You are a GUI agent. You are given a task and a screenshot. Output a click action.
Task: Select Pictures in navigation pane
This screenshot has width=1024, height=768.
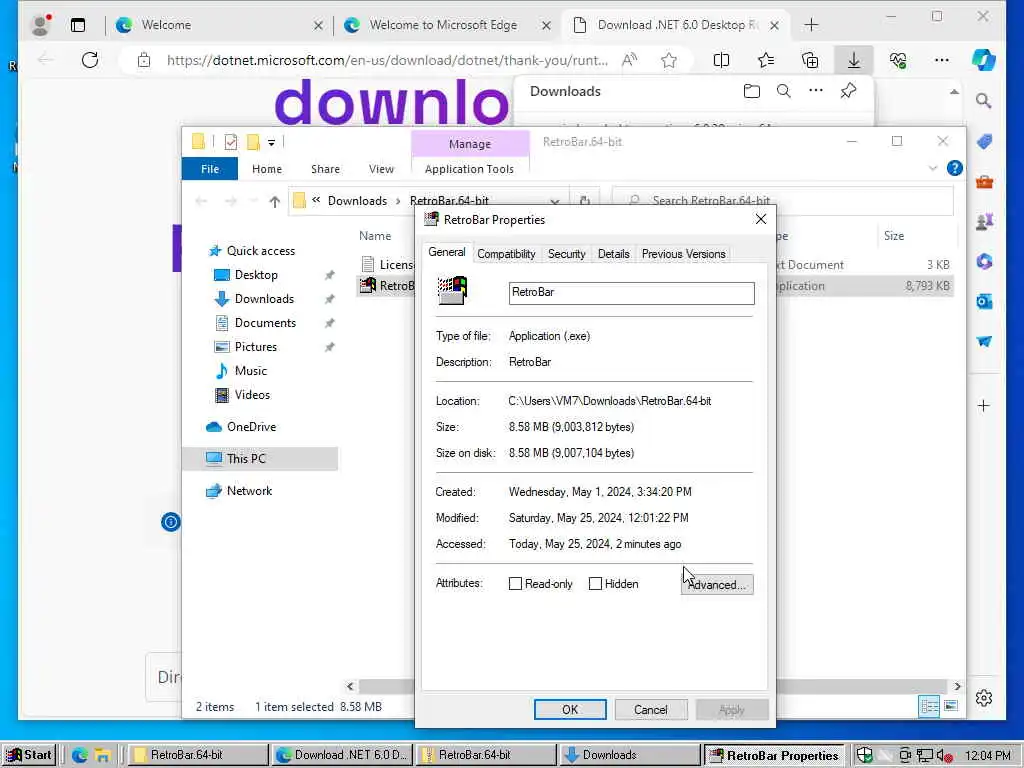point(255,347)
